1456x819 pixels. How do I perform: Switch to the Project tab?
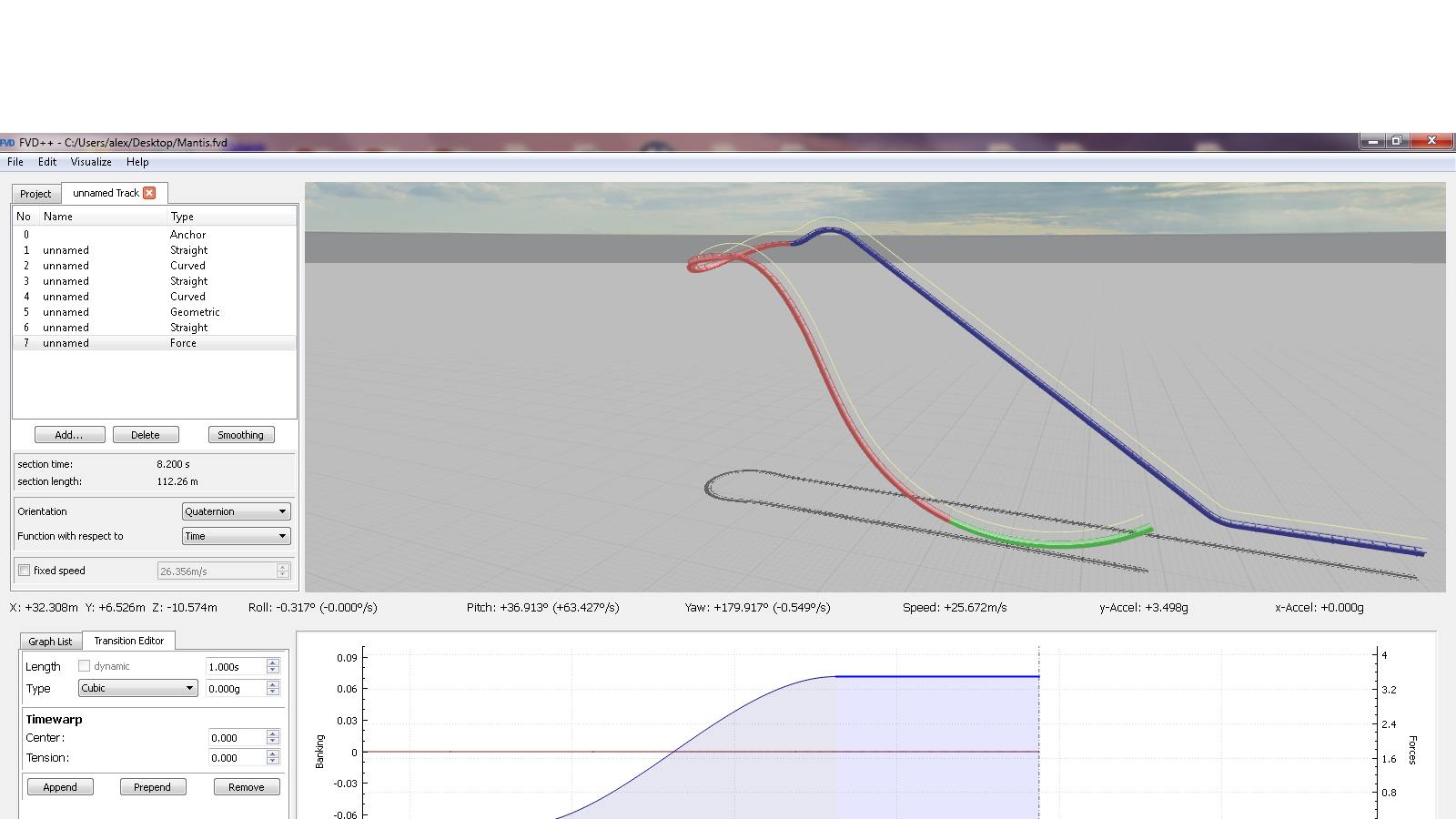[x=35, y=194]
